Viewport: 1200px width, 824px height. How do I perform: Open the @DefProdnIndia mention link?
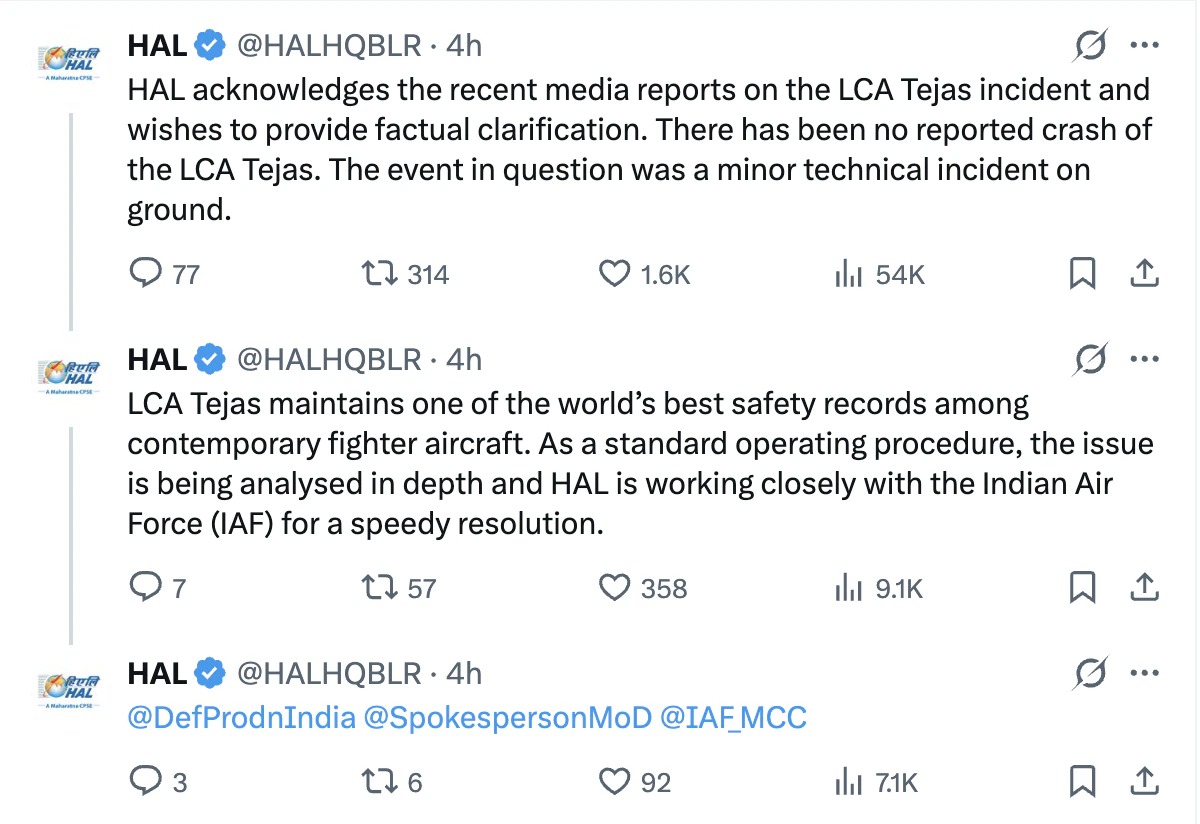242,717
